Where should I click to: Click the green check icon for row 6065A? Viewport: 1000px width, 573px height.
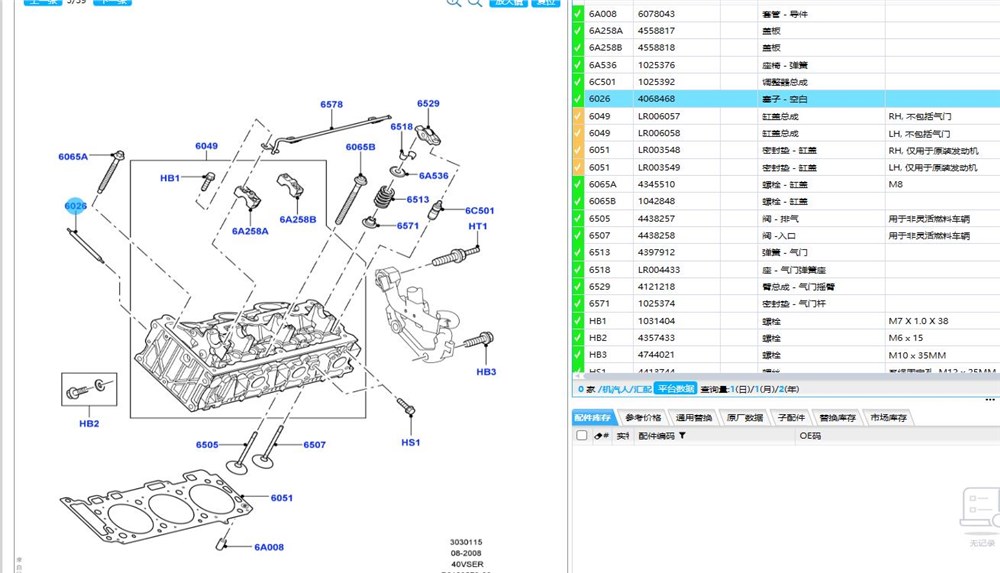(x=578, y=184)
